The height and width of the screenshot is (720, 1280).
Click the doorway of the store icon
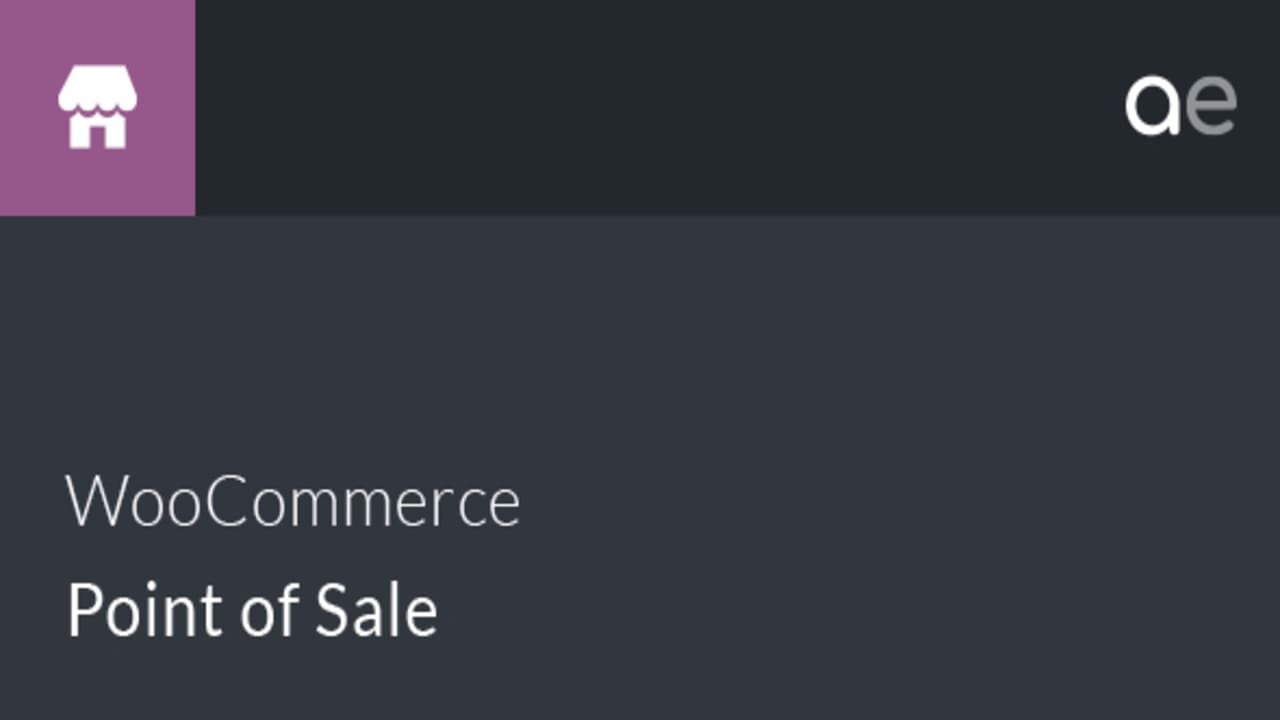pos(97,135)
